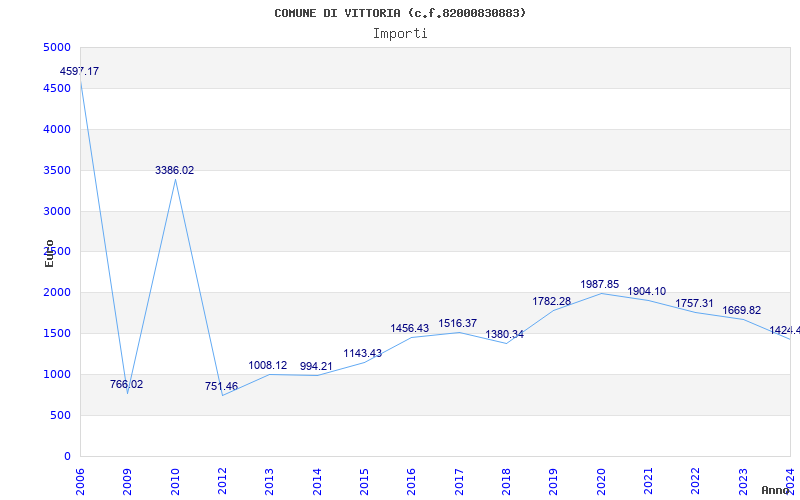The image size is (800, 500).
Task: Select x-axis year label 2021
Action: click(648, 481)
